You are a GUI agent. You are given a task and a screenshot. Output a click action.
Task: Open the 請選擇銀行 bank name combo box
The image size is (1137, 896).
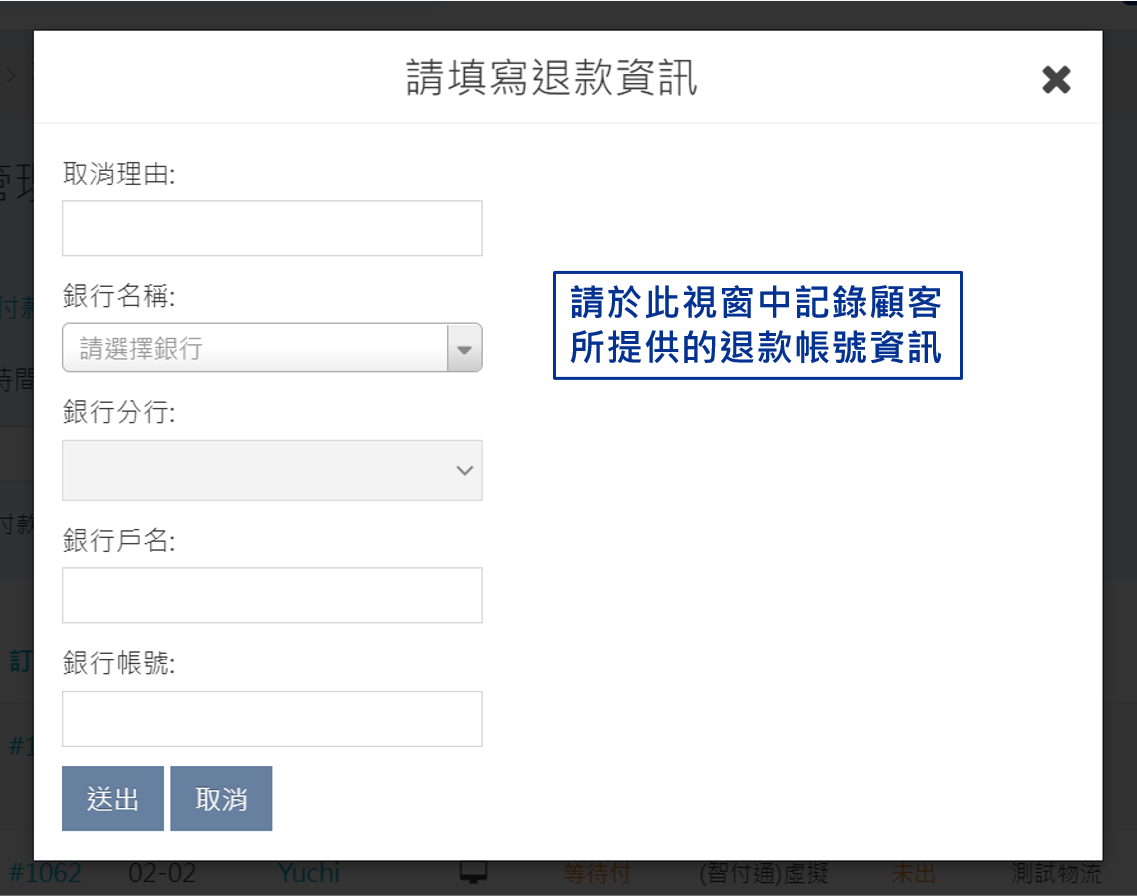coord(255,348)
